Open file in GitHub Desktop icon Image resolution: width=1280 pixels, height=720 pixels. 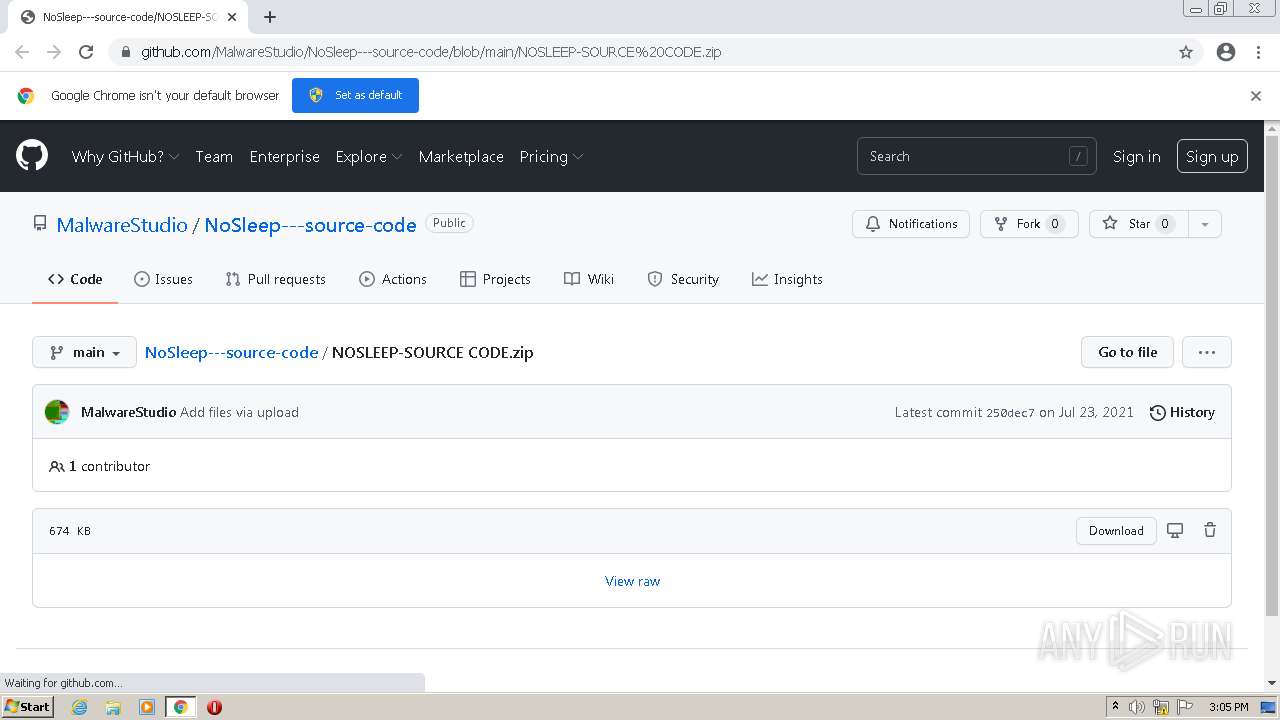click(1175, 530)
